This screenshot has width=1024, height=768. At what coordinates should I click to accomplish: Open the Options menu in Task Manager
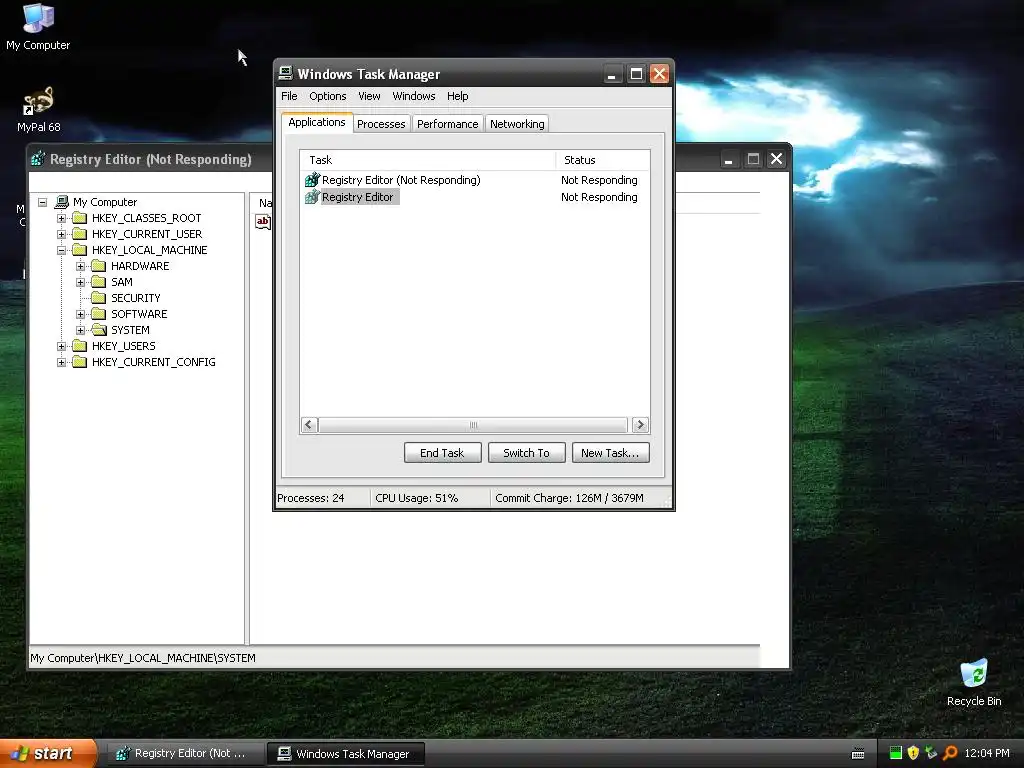pos(328,96)
